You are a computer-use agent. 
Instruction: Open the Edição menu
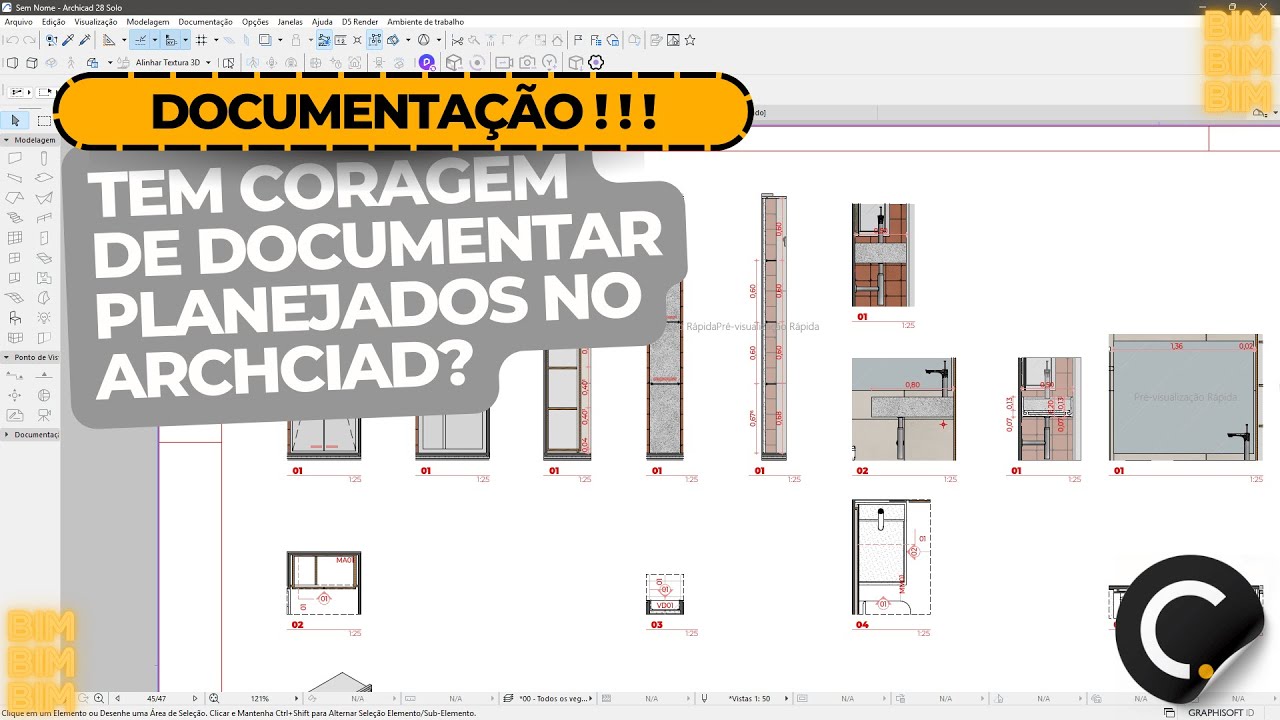click(53, 21)
